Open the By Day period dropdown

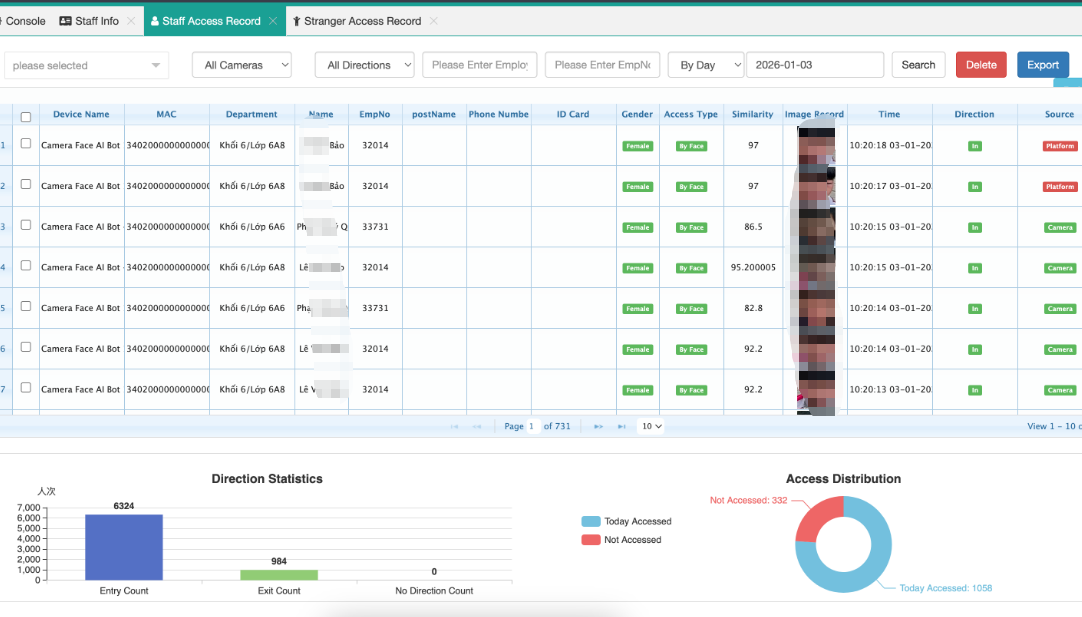point(705,65)
